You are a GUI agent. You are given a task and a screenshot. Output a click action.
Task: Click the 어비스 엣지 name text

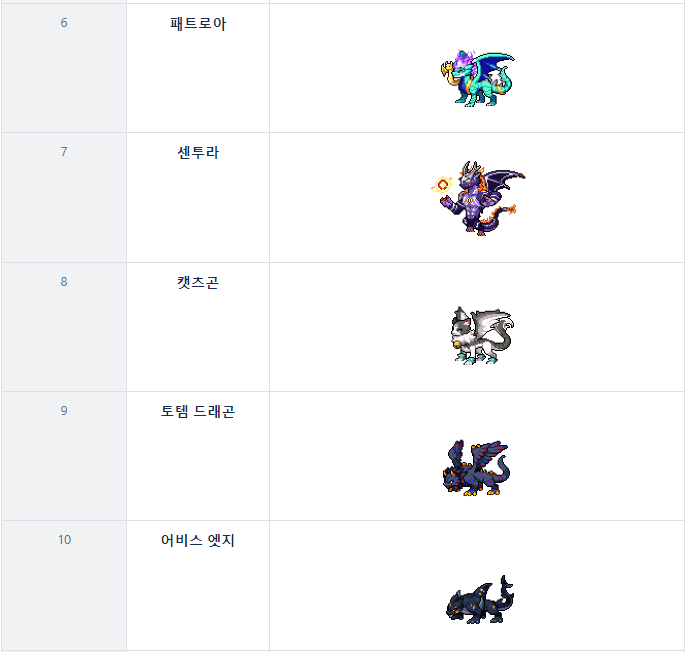click(198, 540)
